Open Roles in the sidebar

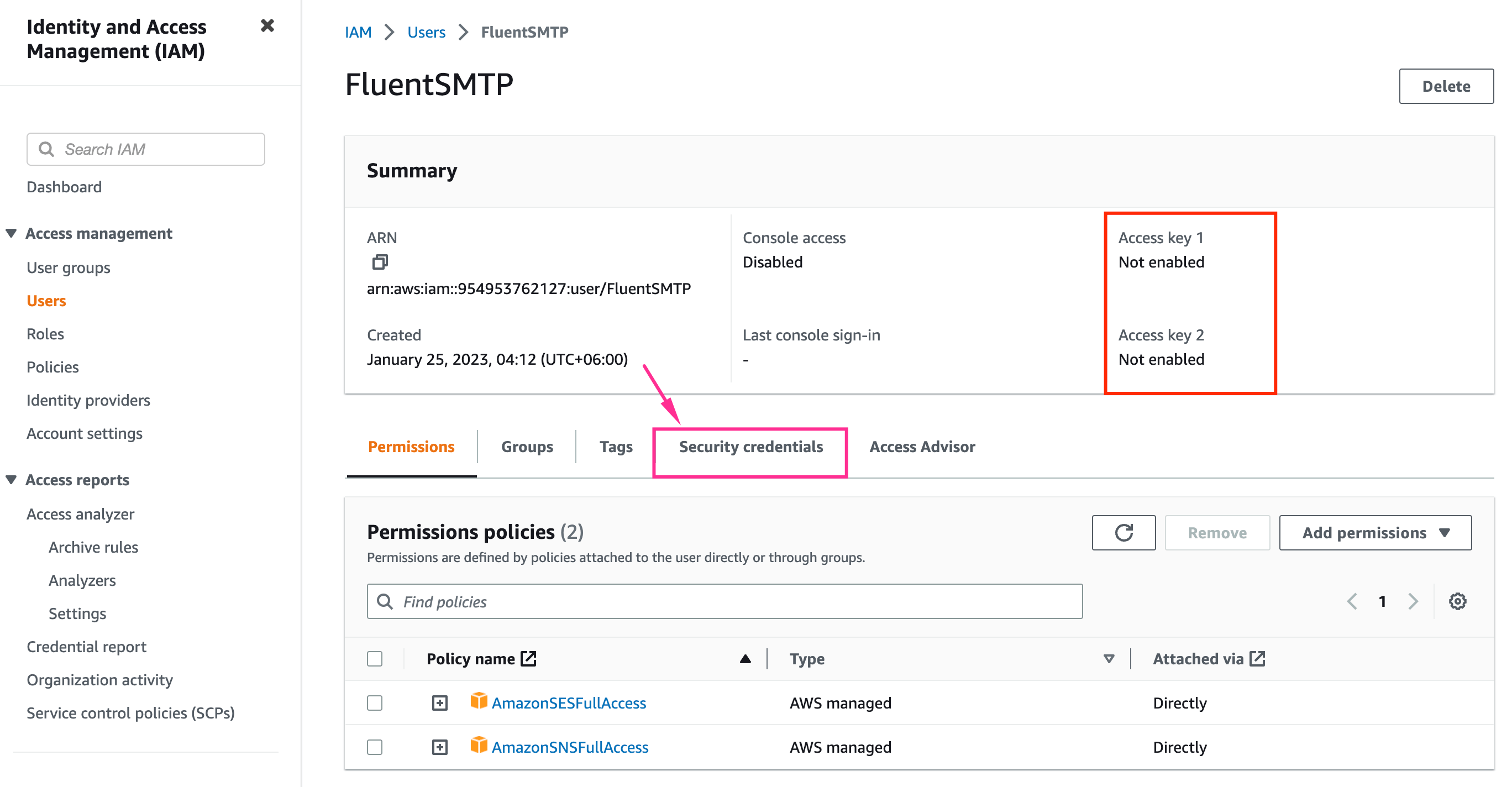tap(45, 333)
